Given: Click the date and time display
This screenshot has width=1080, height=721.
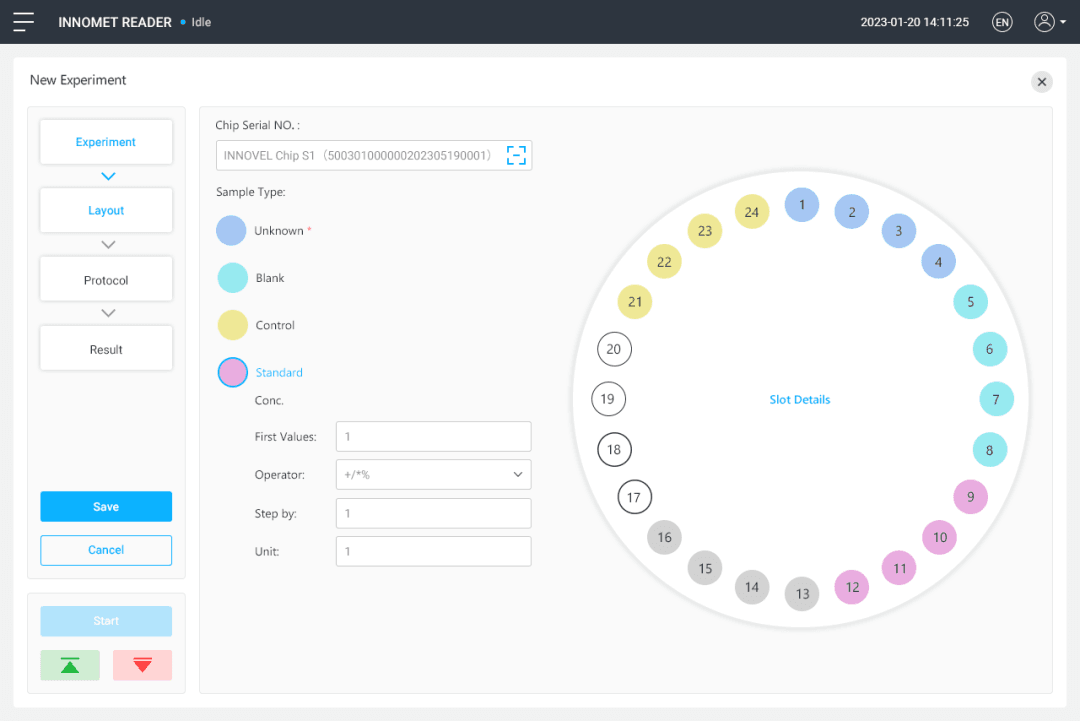Looking at the screenshot, I should coord(915,22).
